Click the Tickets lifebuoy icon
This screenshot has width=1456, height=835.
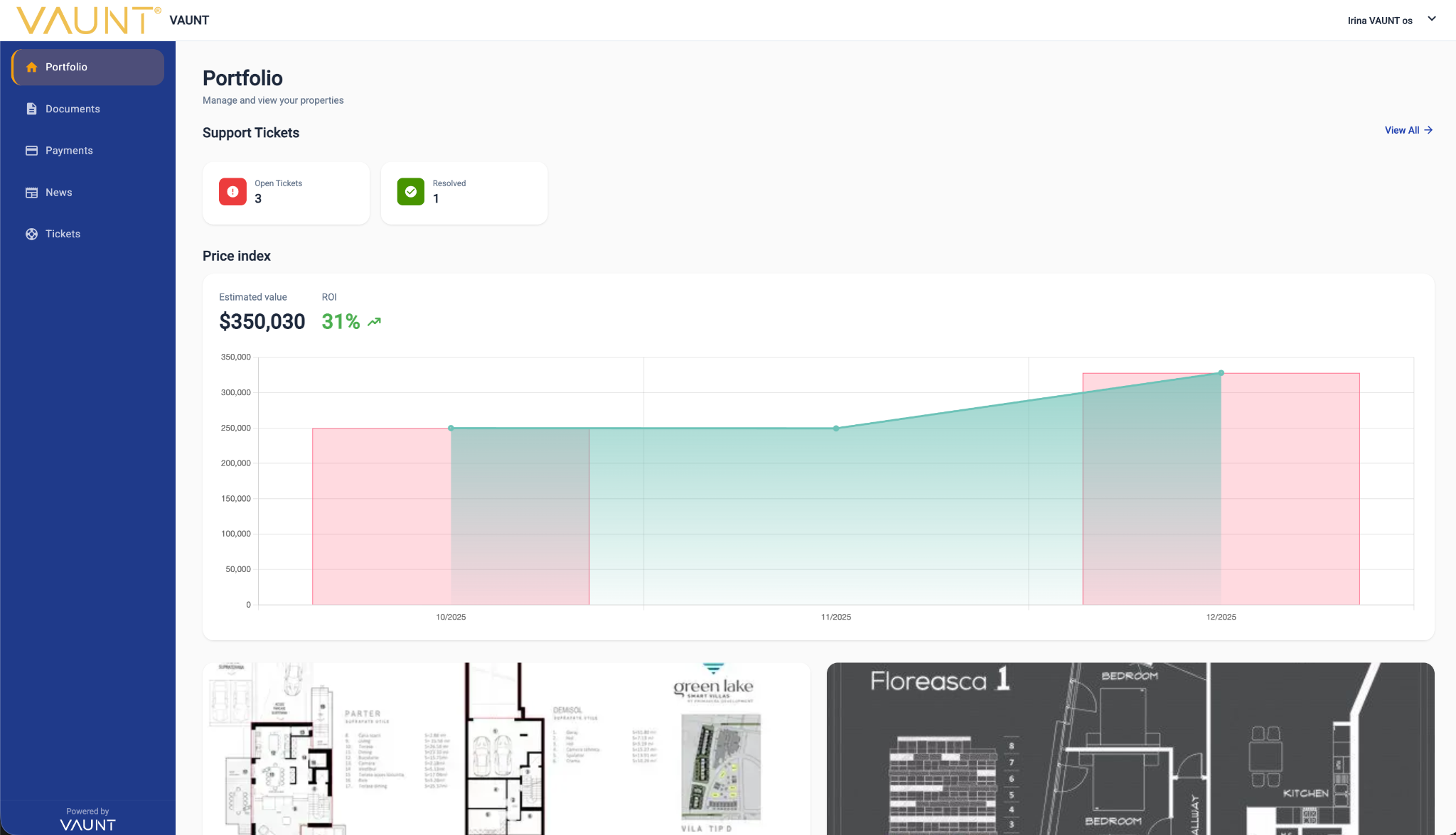(x=31, y=234)
